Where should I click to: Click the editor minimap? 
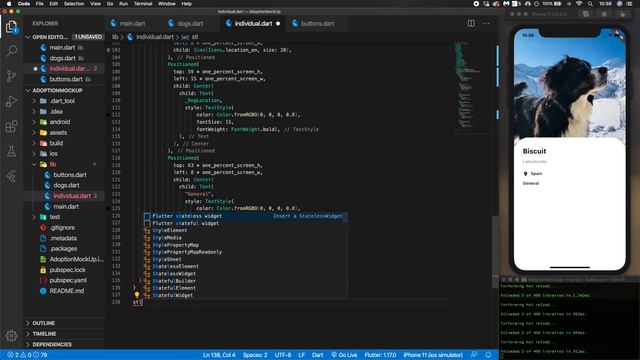(472, 88)
